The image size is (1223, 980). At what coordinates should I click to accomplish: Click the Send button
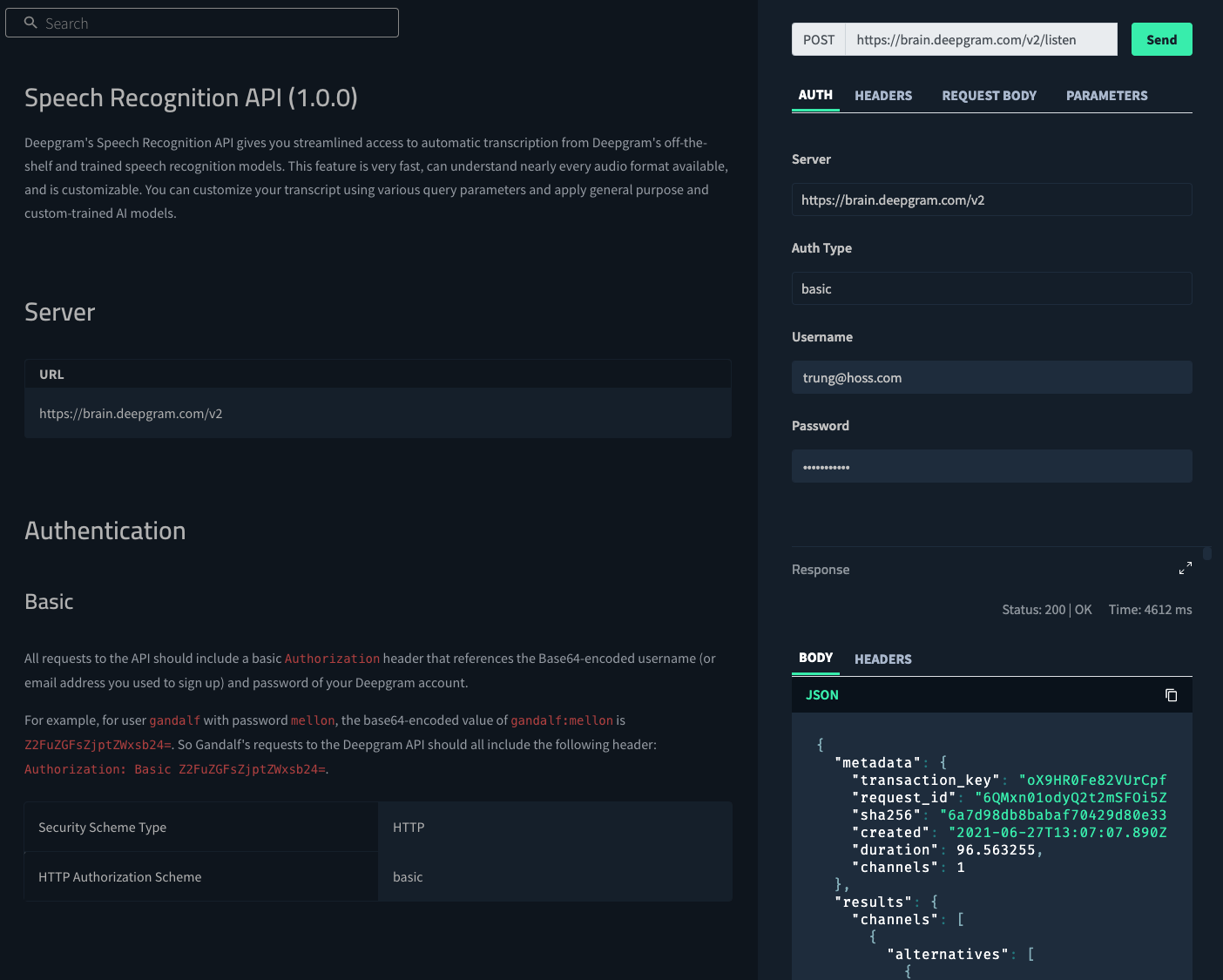tap(1161, 39)
